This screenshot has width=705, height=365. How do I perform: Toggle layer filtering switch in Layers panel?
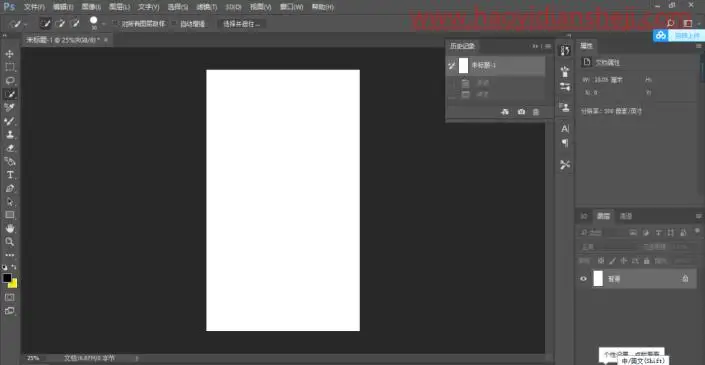click(x=698, y=231)
